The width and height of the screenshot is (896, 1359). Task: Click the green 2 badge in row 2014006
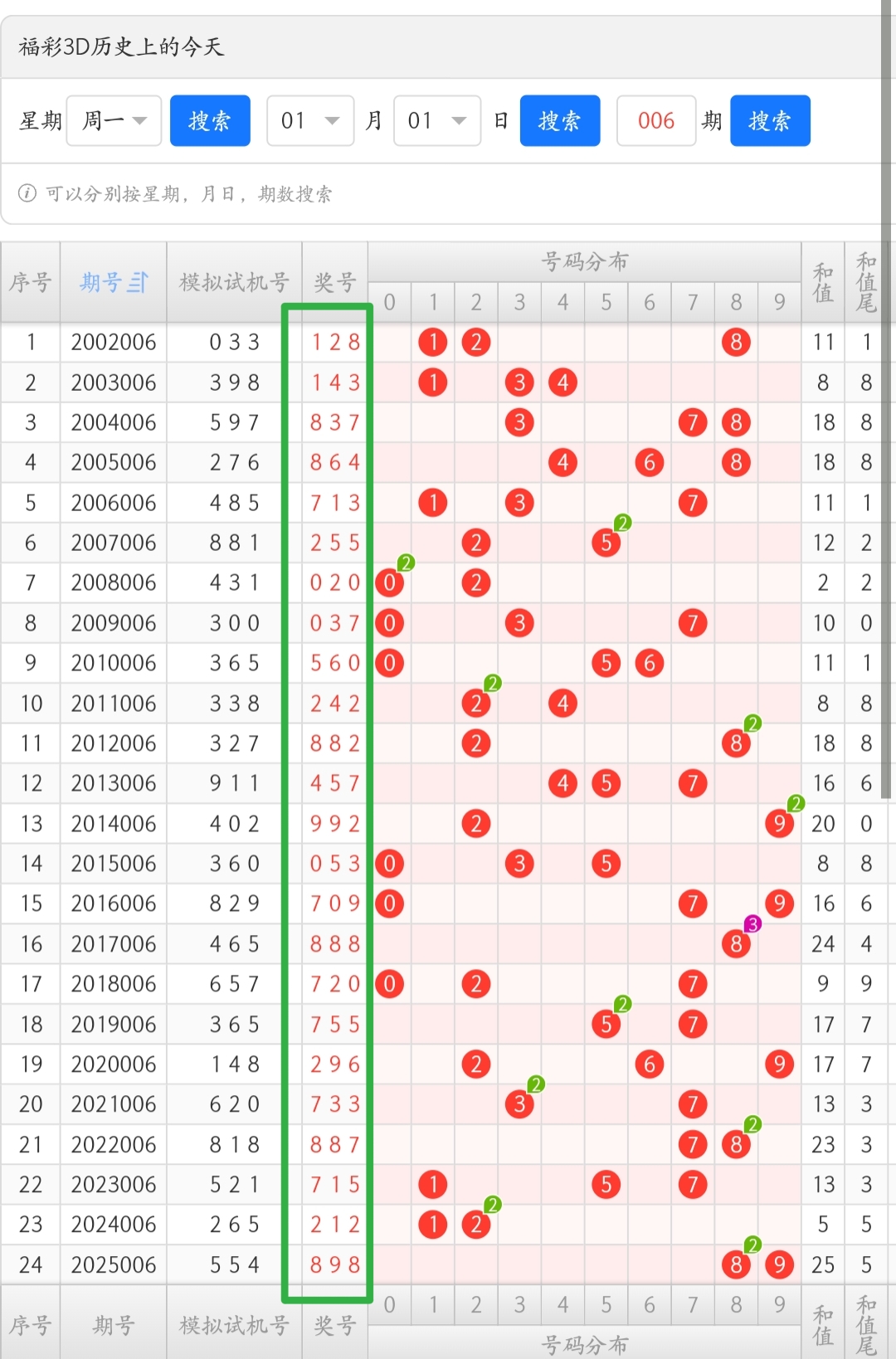(x=796, y=803)
